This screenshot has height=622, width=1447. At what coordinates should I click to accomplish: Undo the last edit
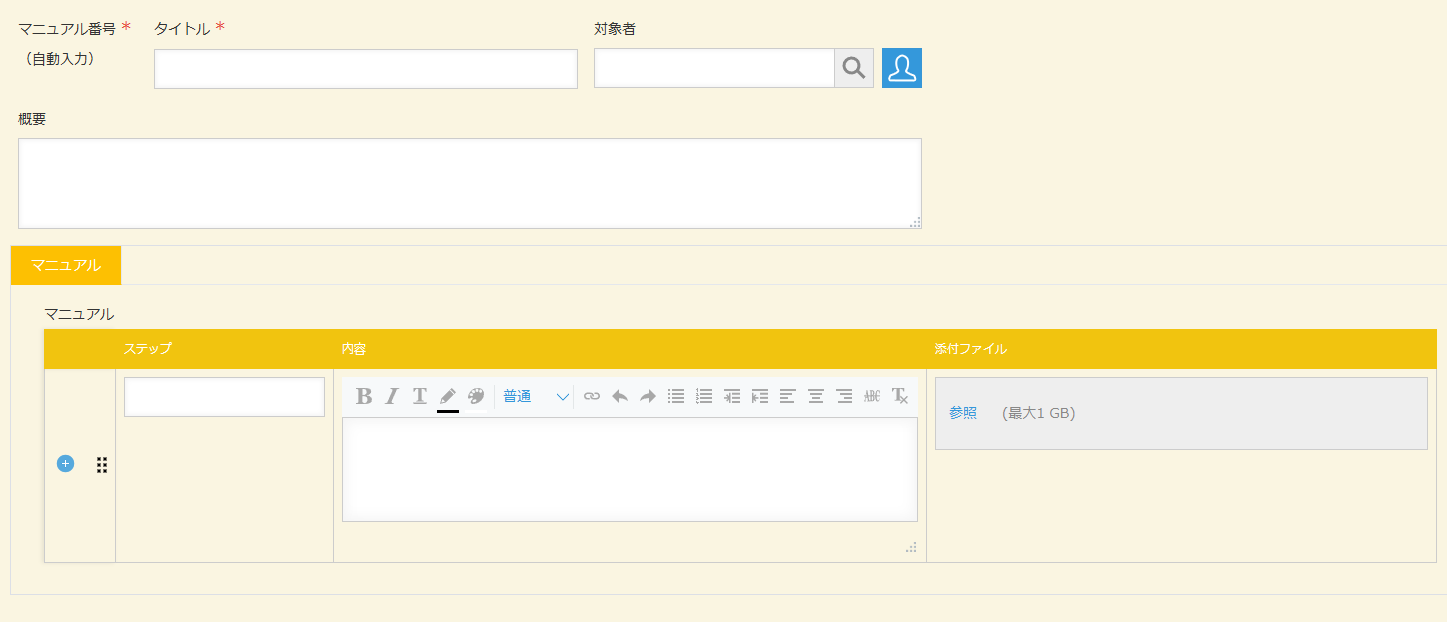620,396
